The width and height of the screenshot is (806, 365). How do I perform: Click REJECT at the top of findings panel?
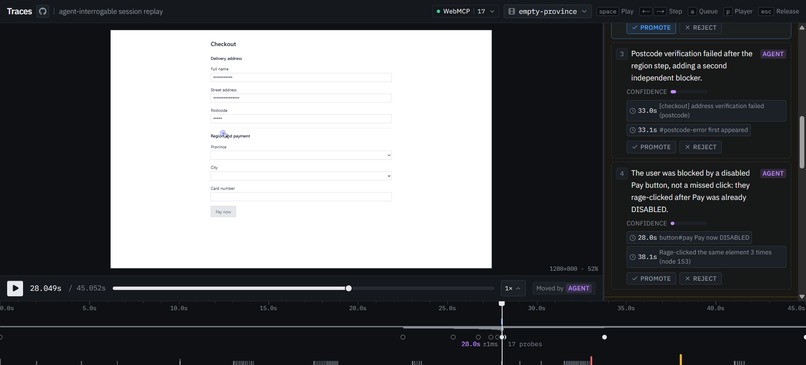point(700,28)
